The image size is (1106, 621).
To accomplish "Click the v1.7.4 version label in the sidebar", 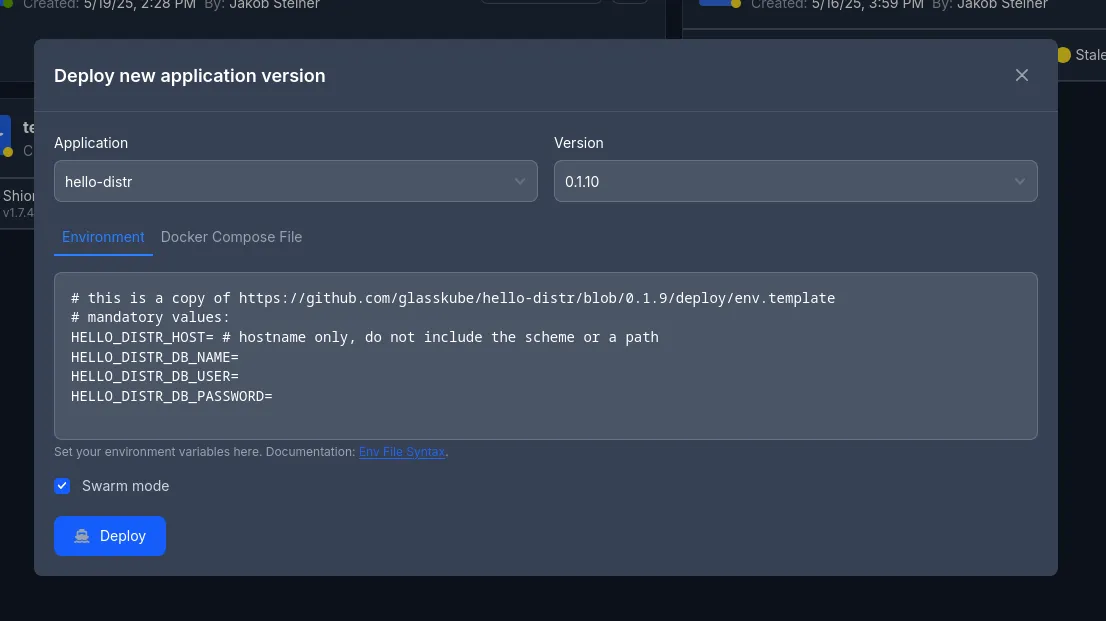I will (17, 213).
